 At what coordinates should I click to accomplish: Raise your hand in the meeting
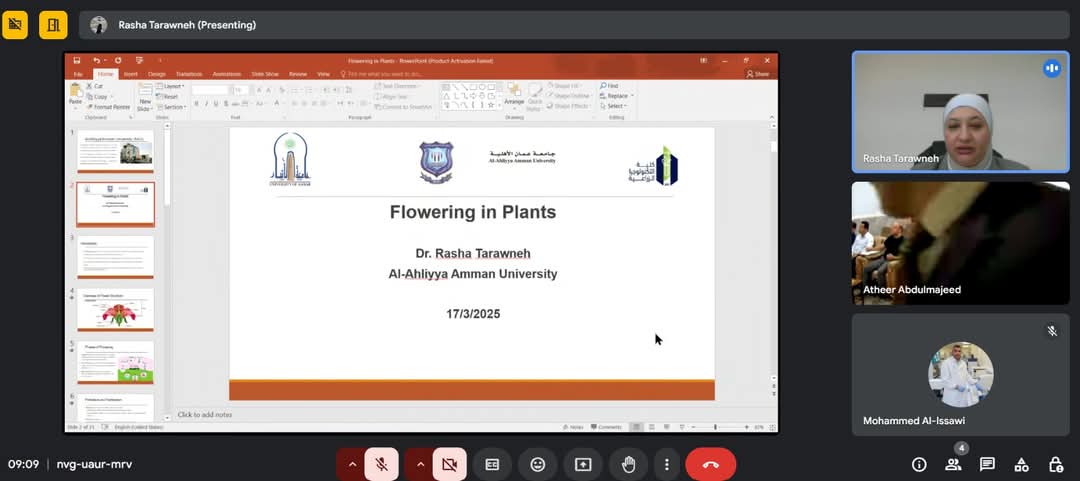point(628,464)
